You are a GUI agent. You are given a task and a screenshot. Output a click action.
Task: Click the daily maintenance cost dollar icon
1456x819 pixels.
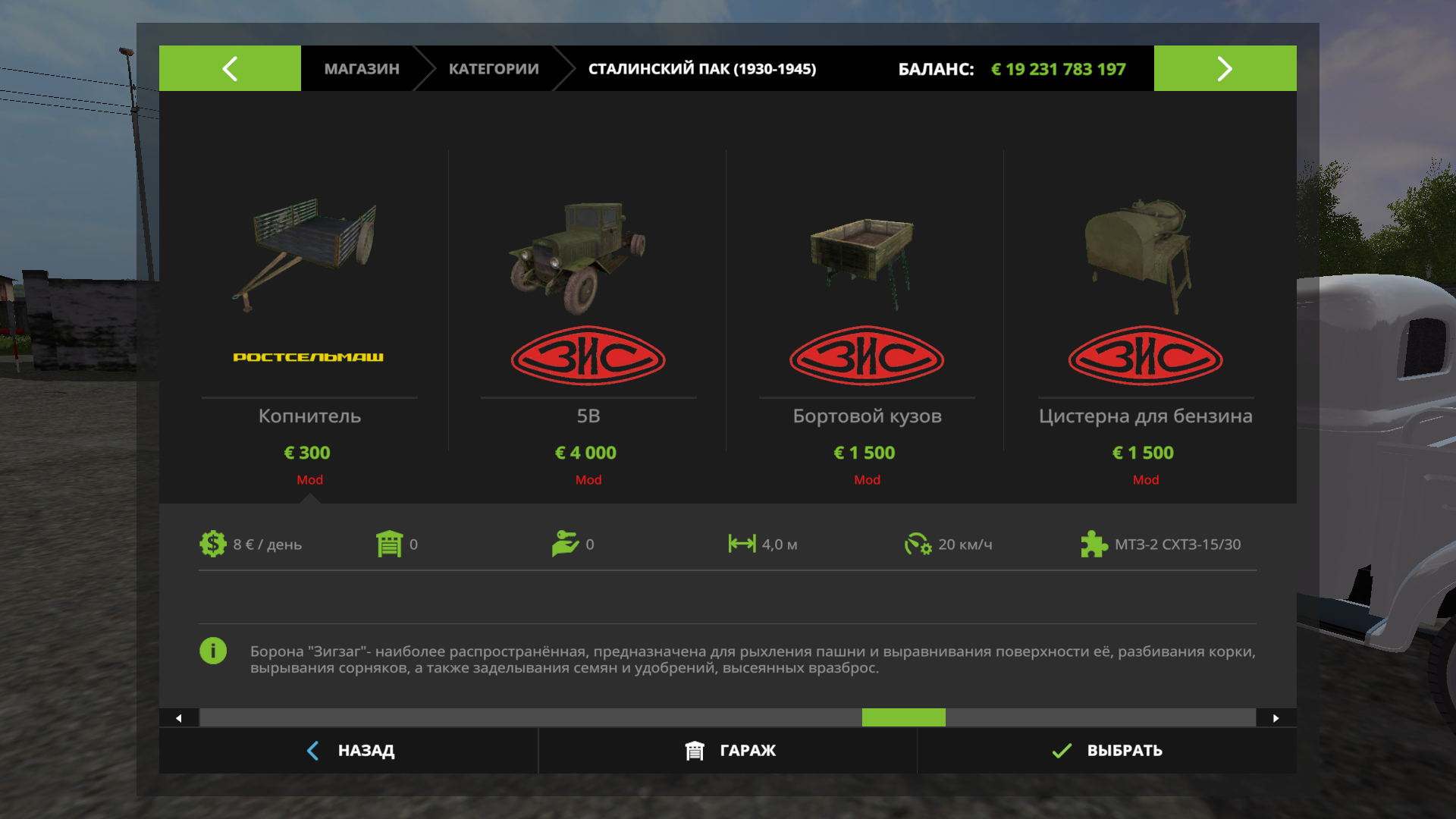point(213,544)
